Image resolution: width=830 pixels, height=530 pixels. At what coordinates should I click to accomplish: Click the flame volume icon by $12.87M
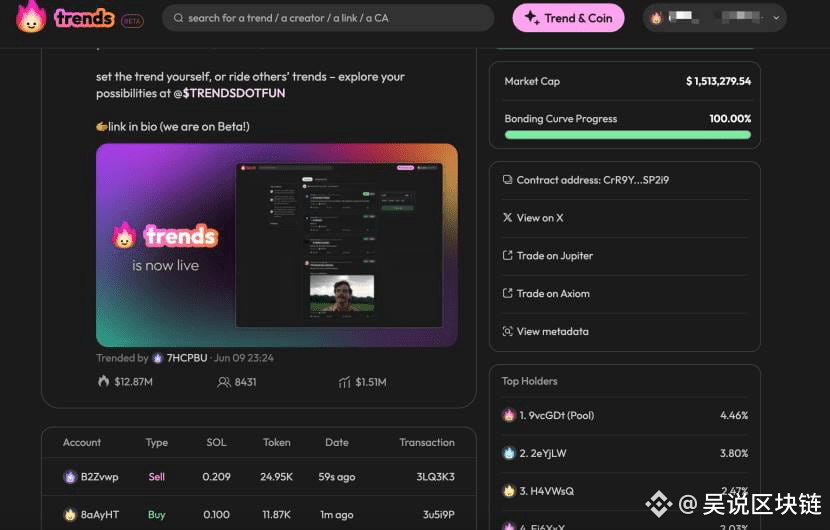(103, 381)
